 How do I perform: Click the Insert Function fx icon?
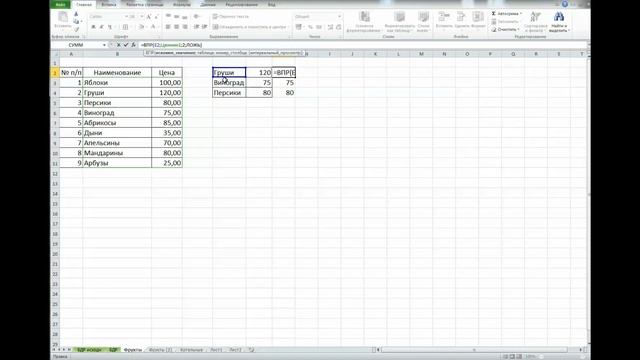133,45
